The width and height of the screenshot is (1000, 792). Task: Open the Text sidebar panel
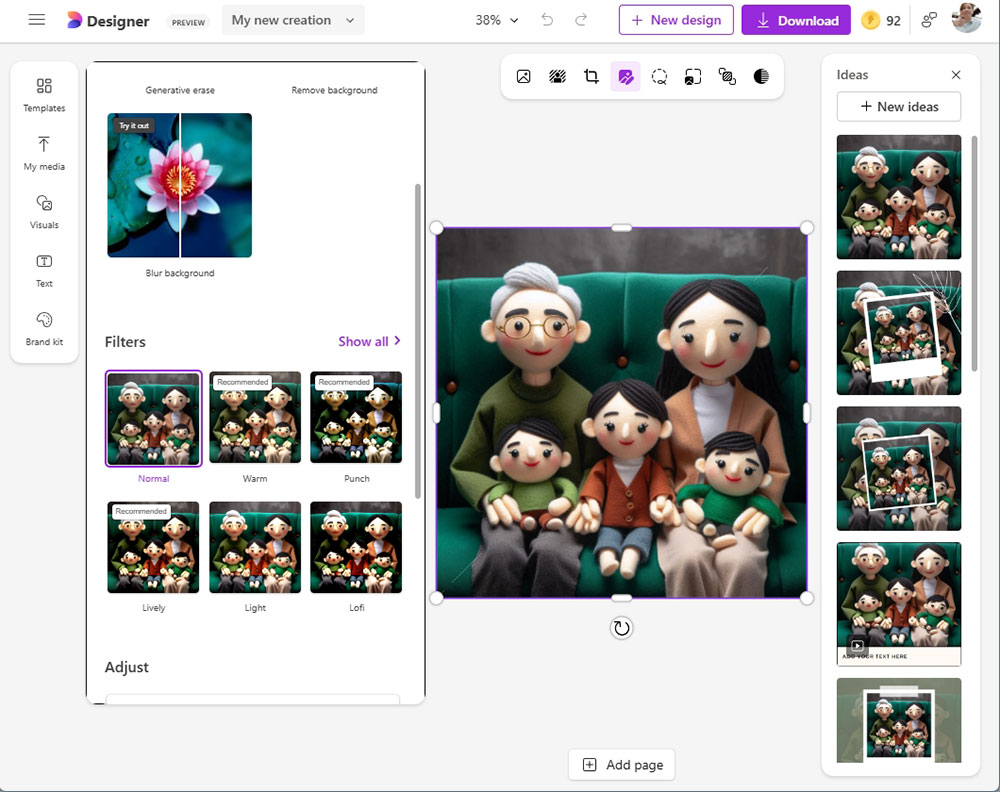44,270
